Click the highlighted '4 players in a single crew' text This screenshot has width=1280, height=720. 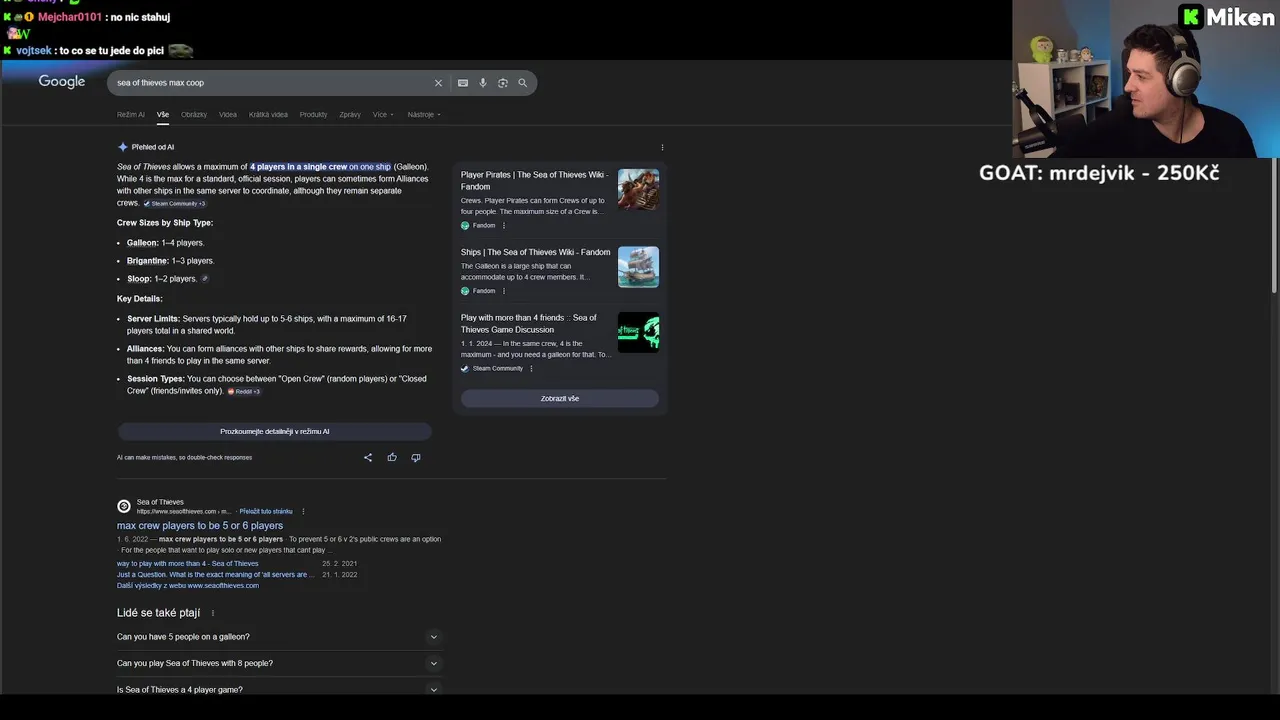click(x=320, y=167)
